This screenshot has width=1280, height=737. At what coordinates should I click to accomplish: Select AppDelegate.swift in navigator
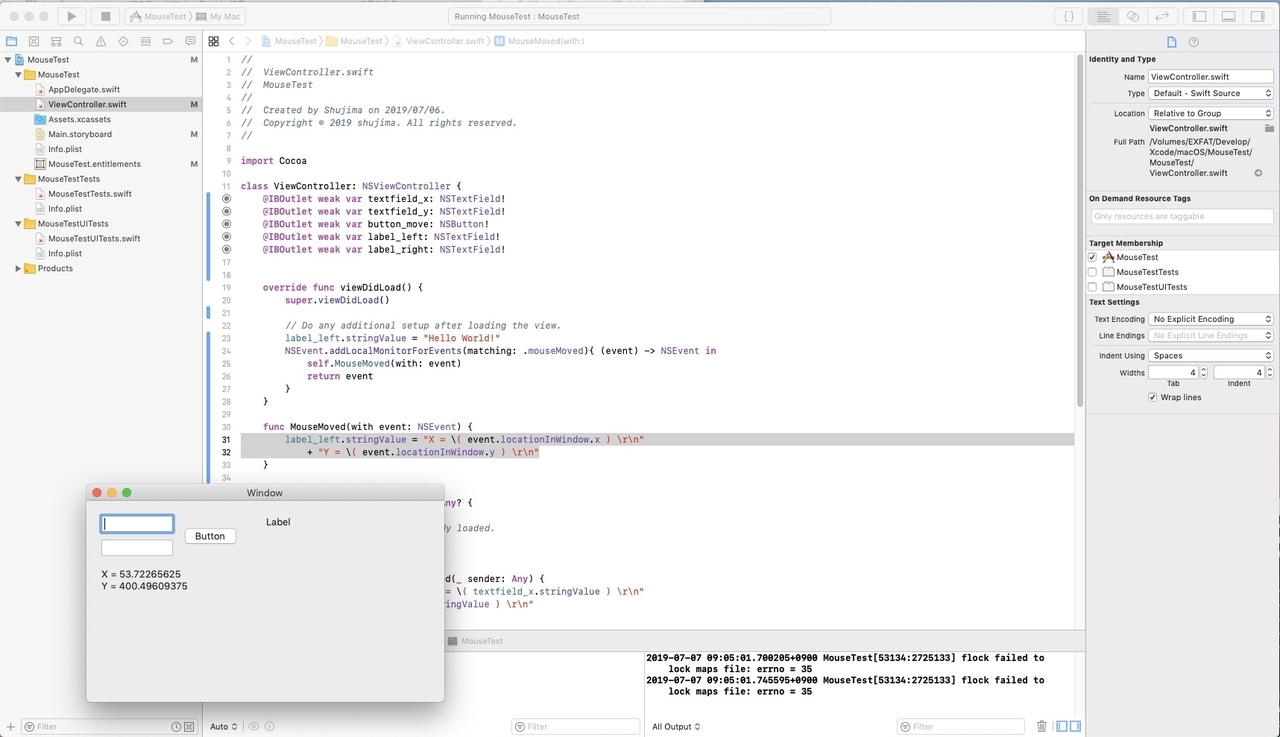click(84, 89)
